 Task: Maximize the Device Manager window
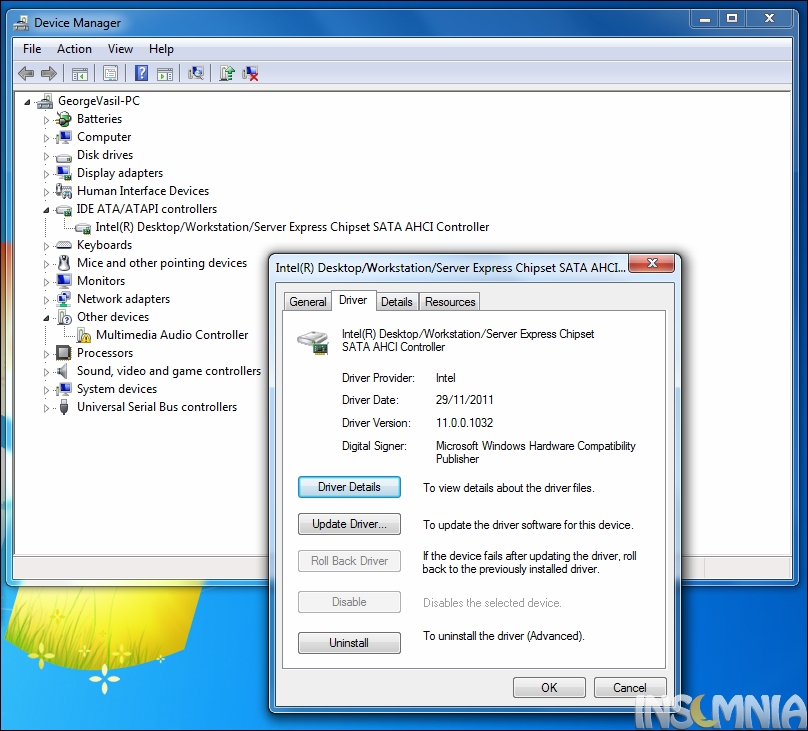click(732, 19)
